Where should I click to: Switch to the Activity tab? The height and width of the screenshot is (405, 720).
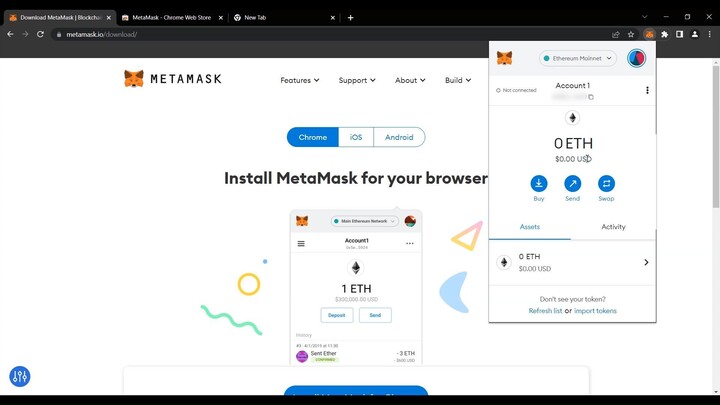pos(613,227)
